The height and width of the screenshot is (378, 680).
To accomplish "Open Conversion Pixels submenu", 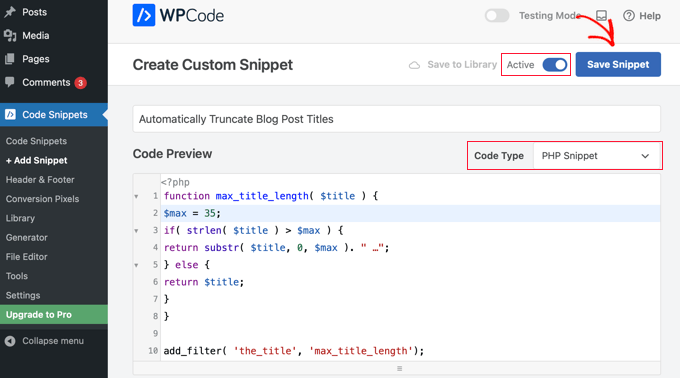I will pyautogui.click(x=42, y=199).
